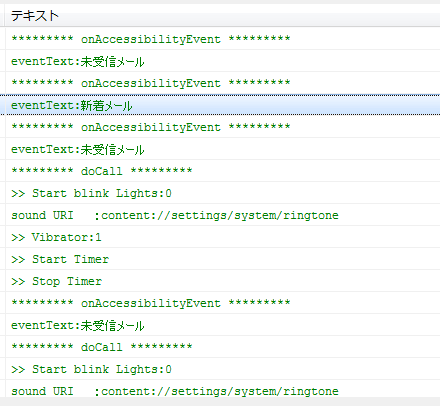Viewport: 440px width, 406px height.
Task: Select the highlighted eventText:新着メール log row
Action: [223, 105]
